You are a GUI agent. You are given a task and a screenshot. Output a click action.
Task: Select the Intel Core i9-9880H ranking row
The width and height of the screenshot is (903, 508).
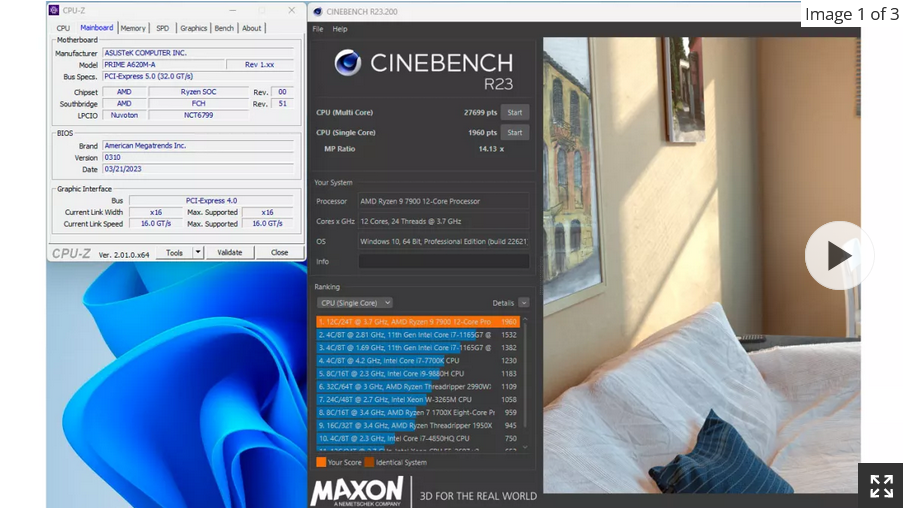[x=418, y=374]
